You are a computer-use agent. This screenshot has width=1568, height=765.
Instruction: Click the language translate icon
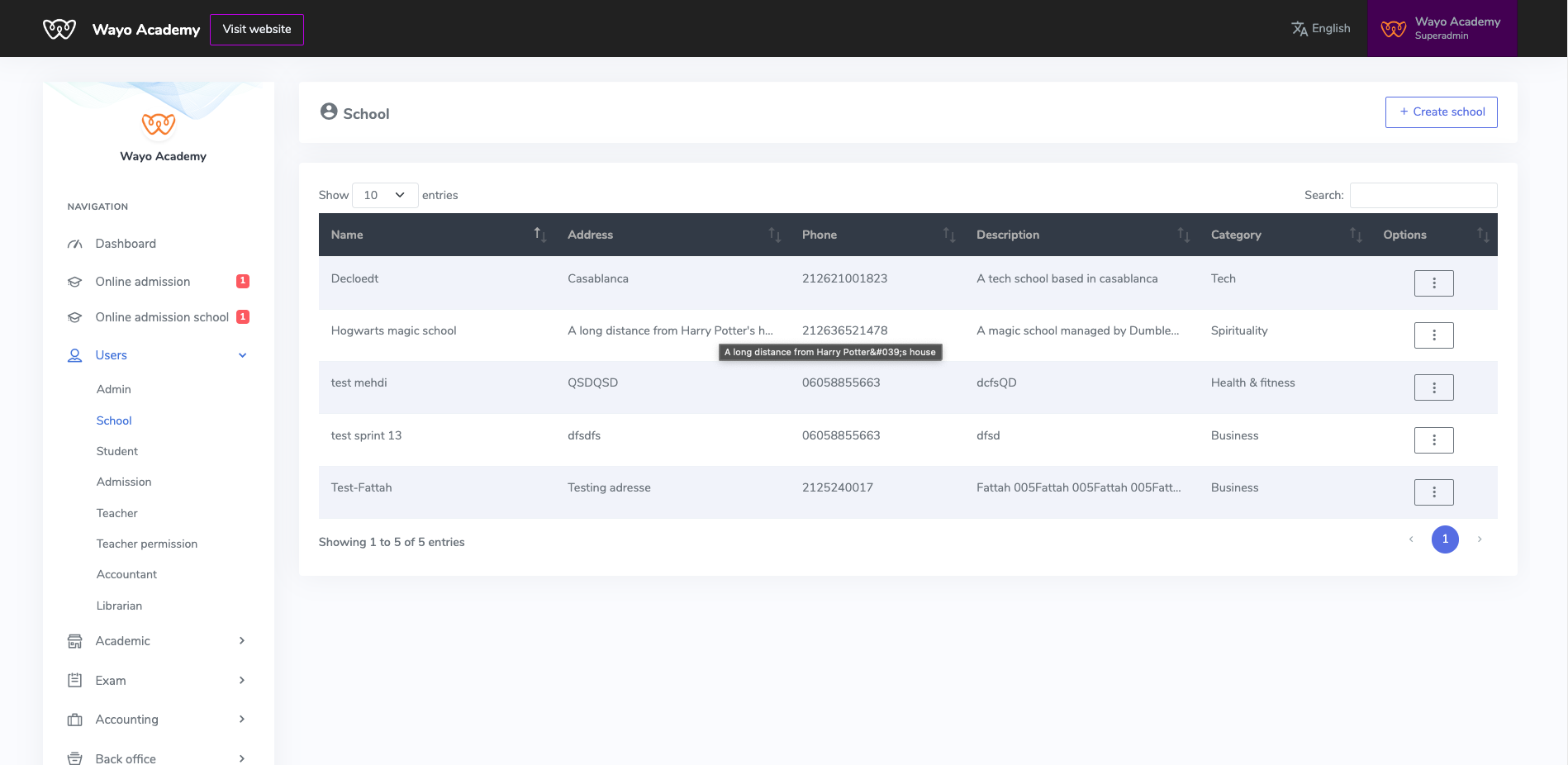point(1299,29)
